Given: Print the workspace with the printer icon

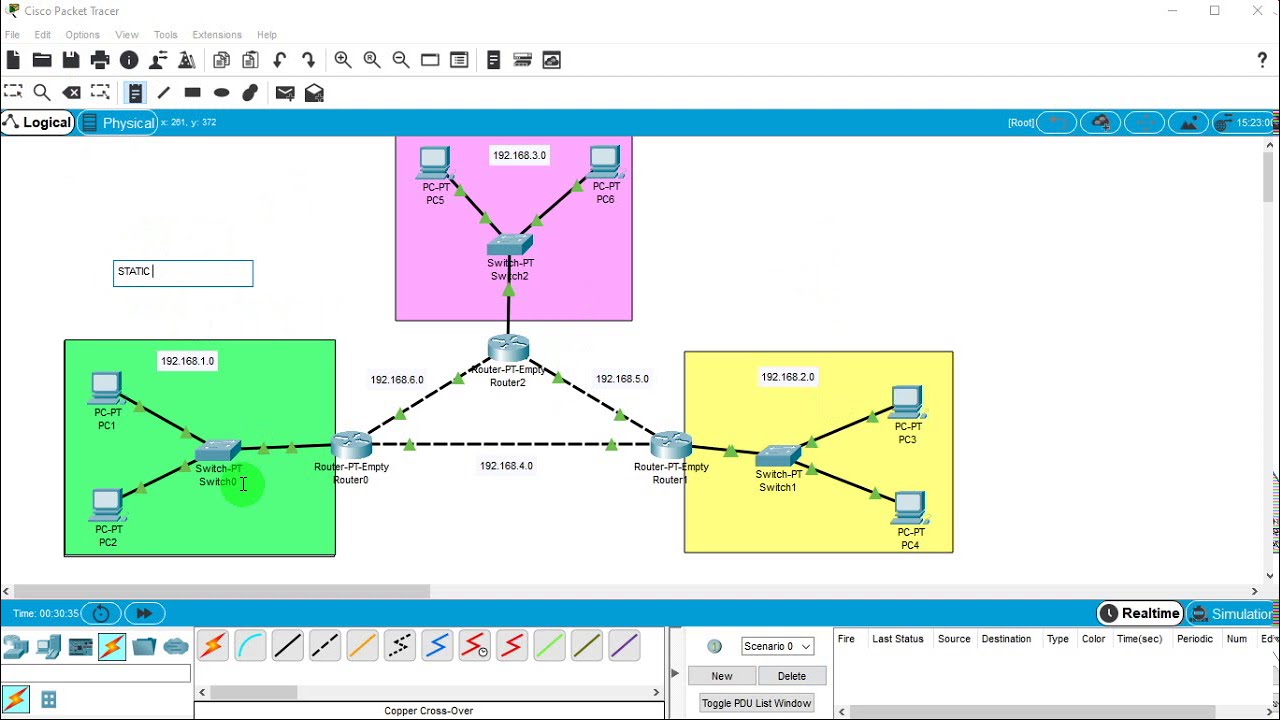Looking at the screenshot, I should click(x=100, y=60).
